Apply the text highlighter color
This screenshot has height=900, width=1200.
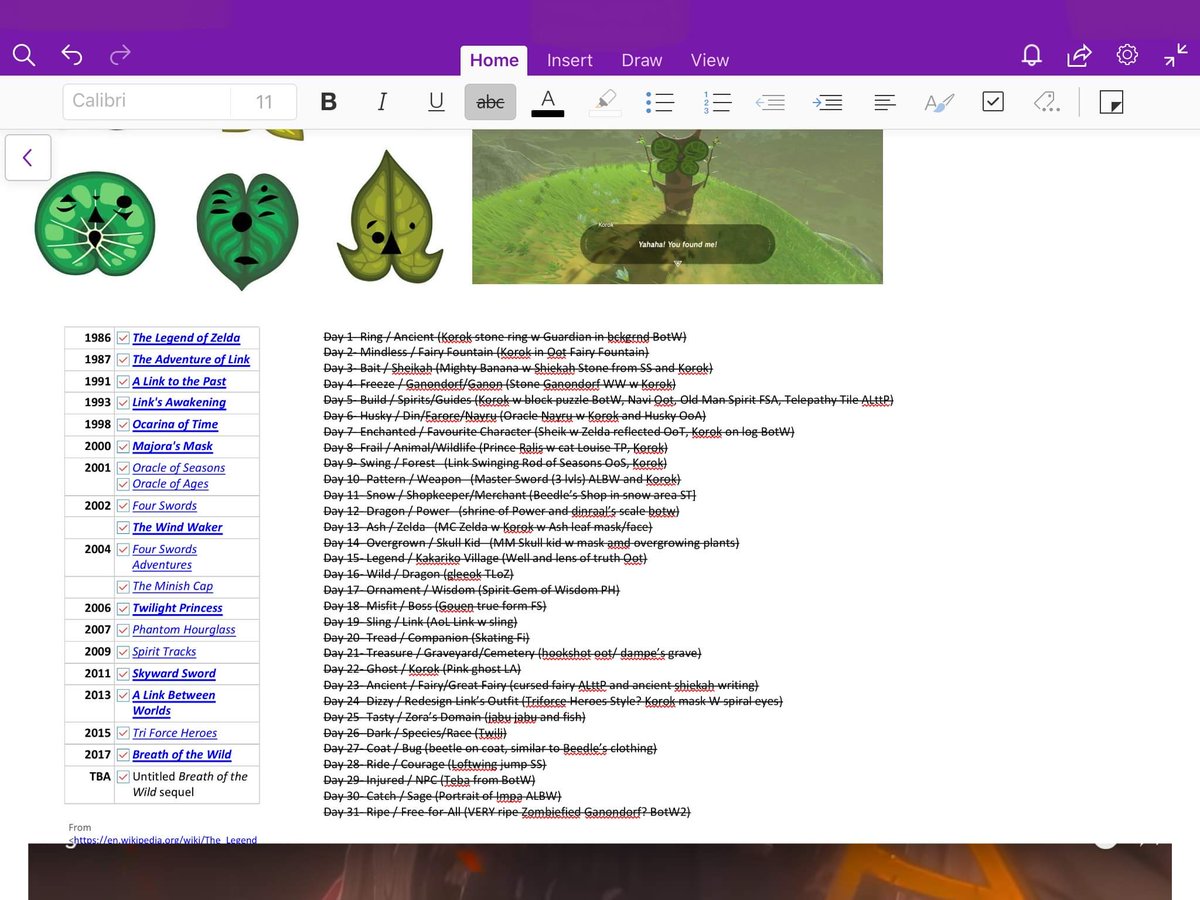(605, 102)
